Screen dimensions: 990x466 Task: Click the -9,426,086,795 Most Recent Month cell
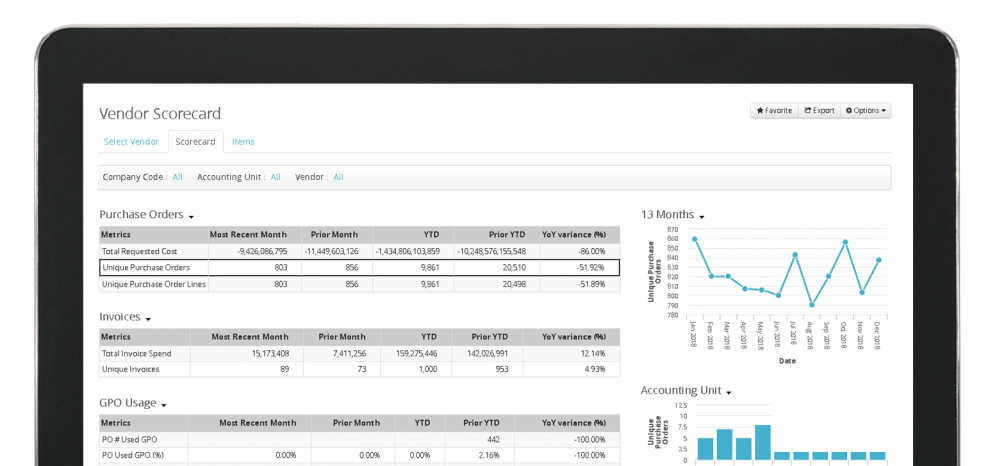click(262, 251)
